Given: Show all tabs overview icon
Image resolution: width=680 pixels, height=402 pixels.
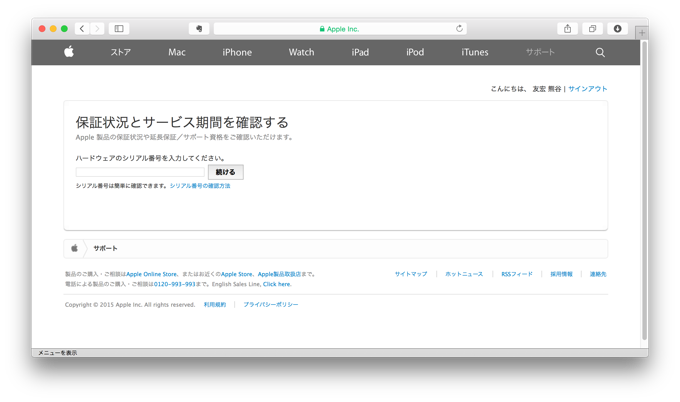Looking at the screenshot, I should click(x=592, y=29).
